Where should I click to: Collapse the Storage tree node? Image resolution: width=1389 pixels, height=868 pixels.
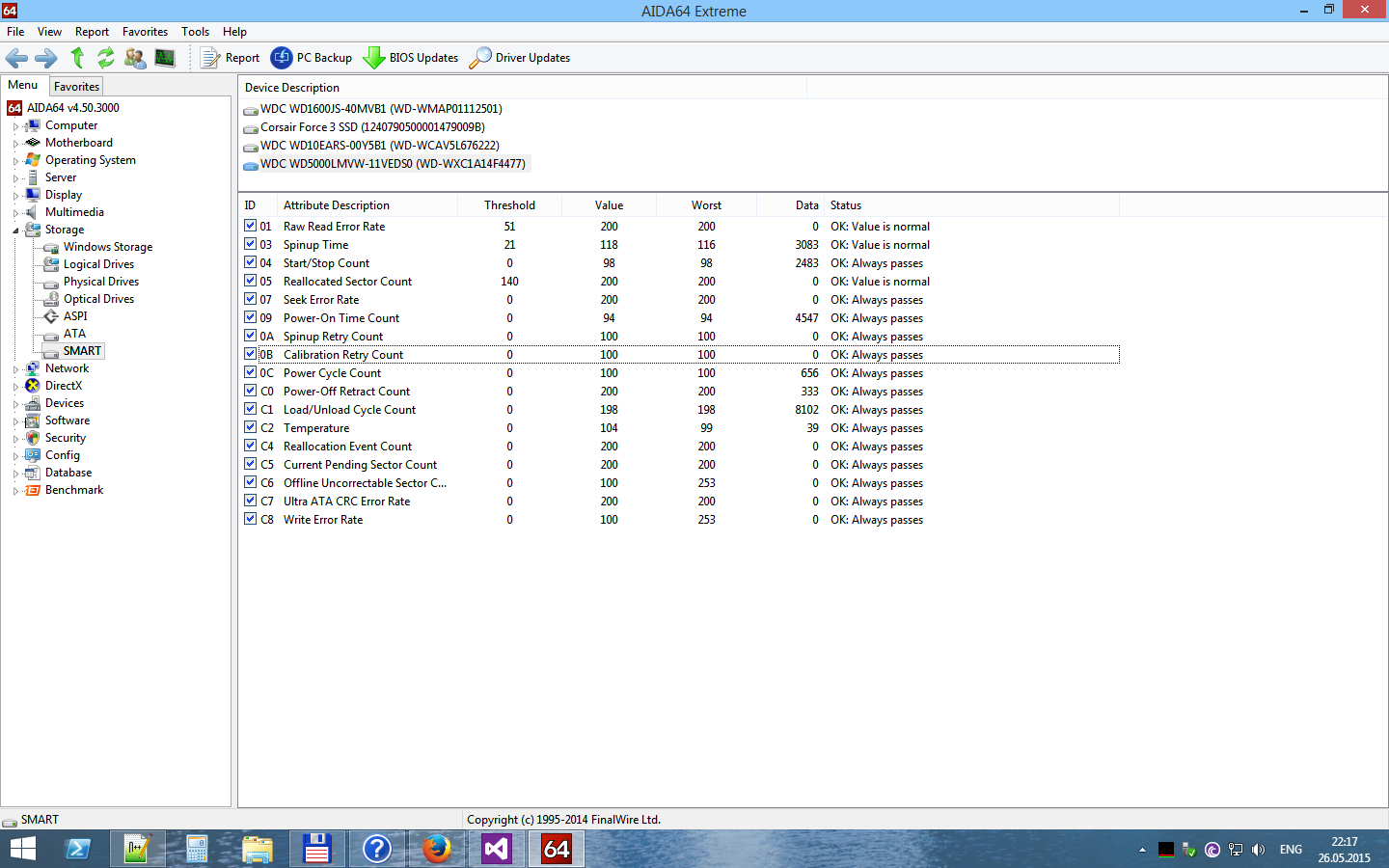(15, 231)
